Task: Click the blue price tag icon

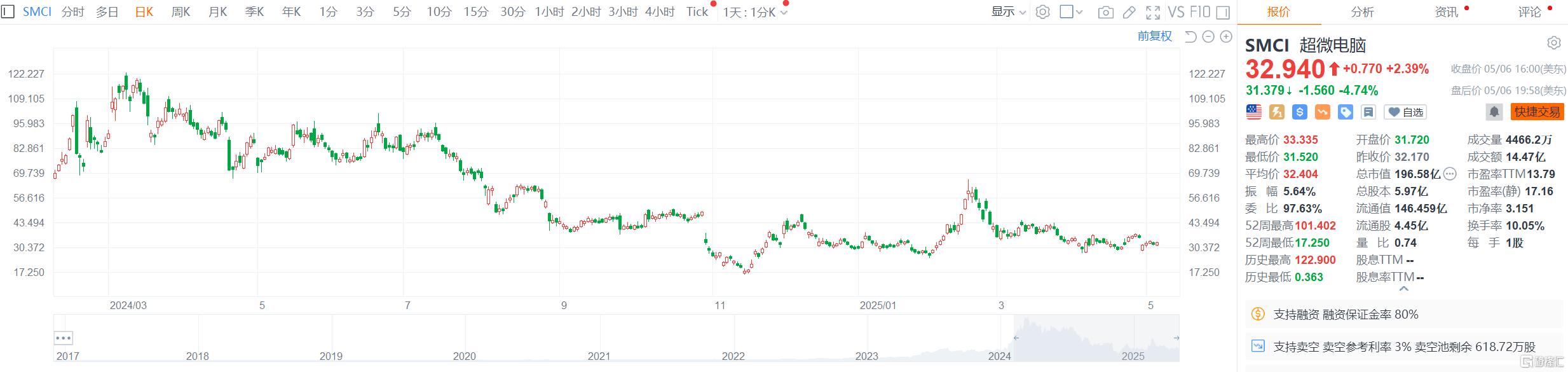Action: tap(1345, 112)
